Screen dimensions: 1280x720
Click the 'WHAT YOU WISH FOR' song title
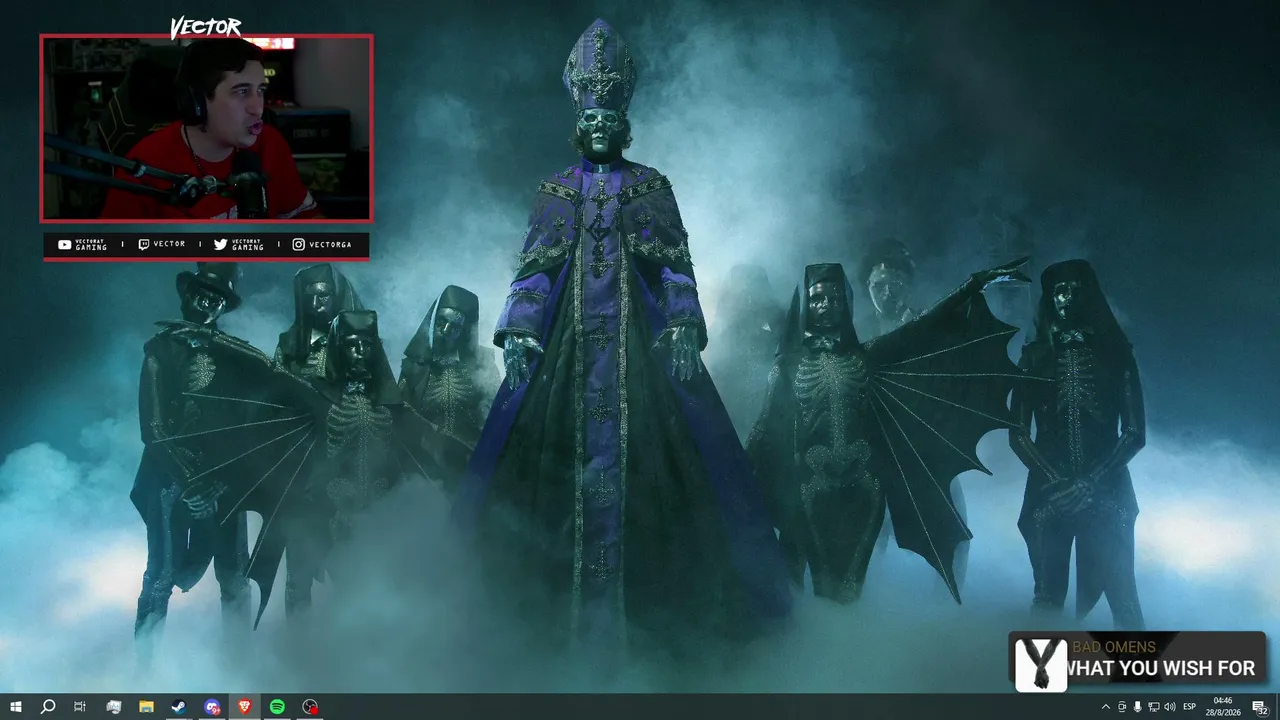click(1160, 668)
